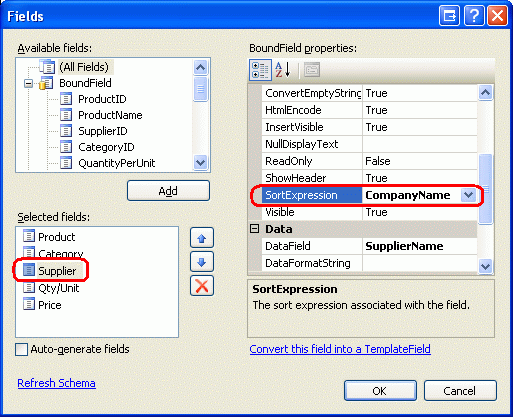Open the SortExpression dropdown arrow

468,195
